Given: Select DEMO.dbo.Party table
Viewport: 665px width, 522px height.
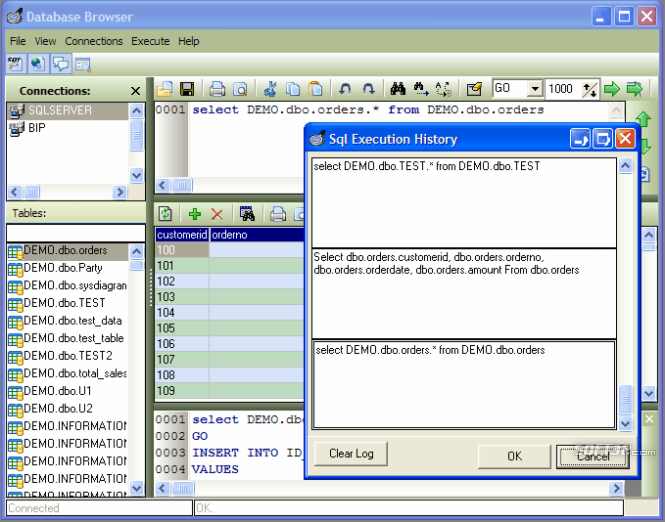Looking at the screenshot, I should [x=68, y=268].
